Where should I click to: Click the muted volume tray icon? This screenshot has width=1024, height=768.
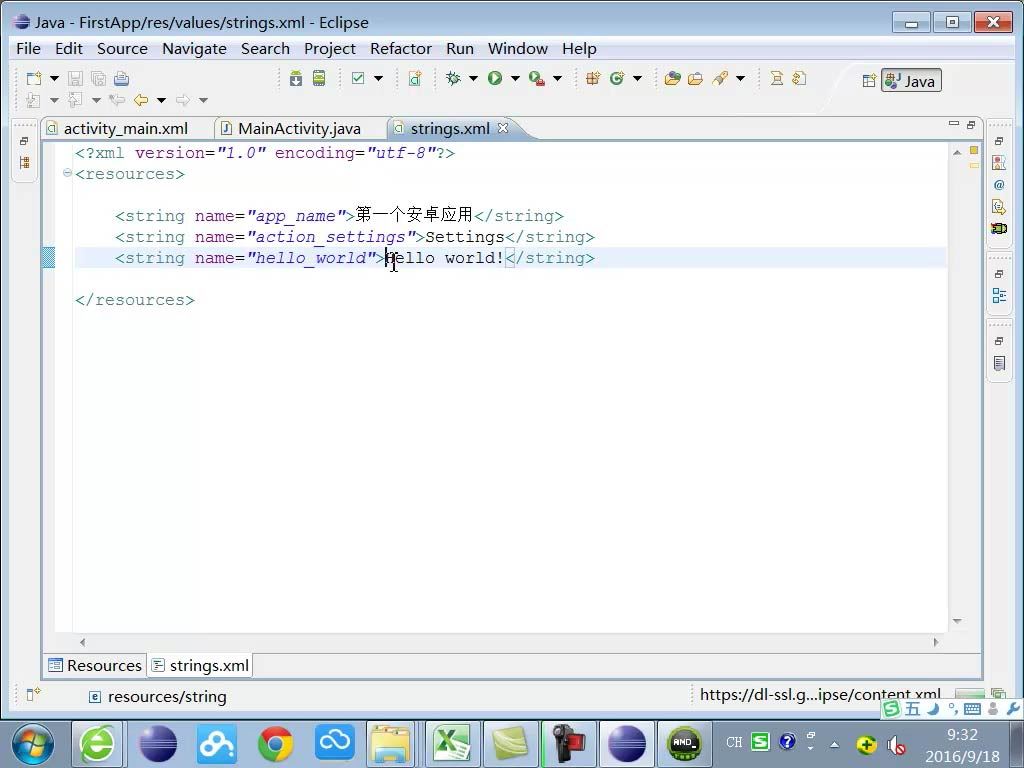pyautogui.click(x=896, y=744)
